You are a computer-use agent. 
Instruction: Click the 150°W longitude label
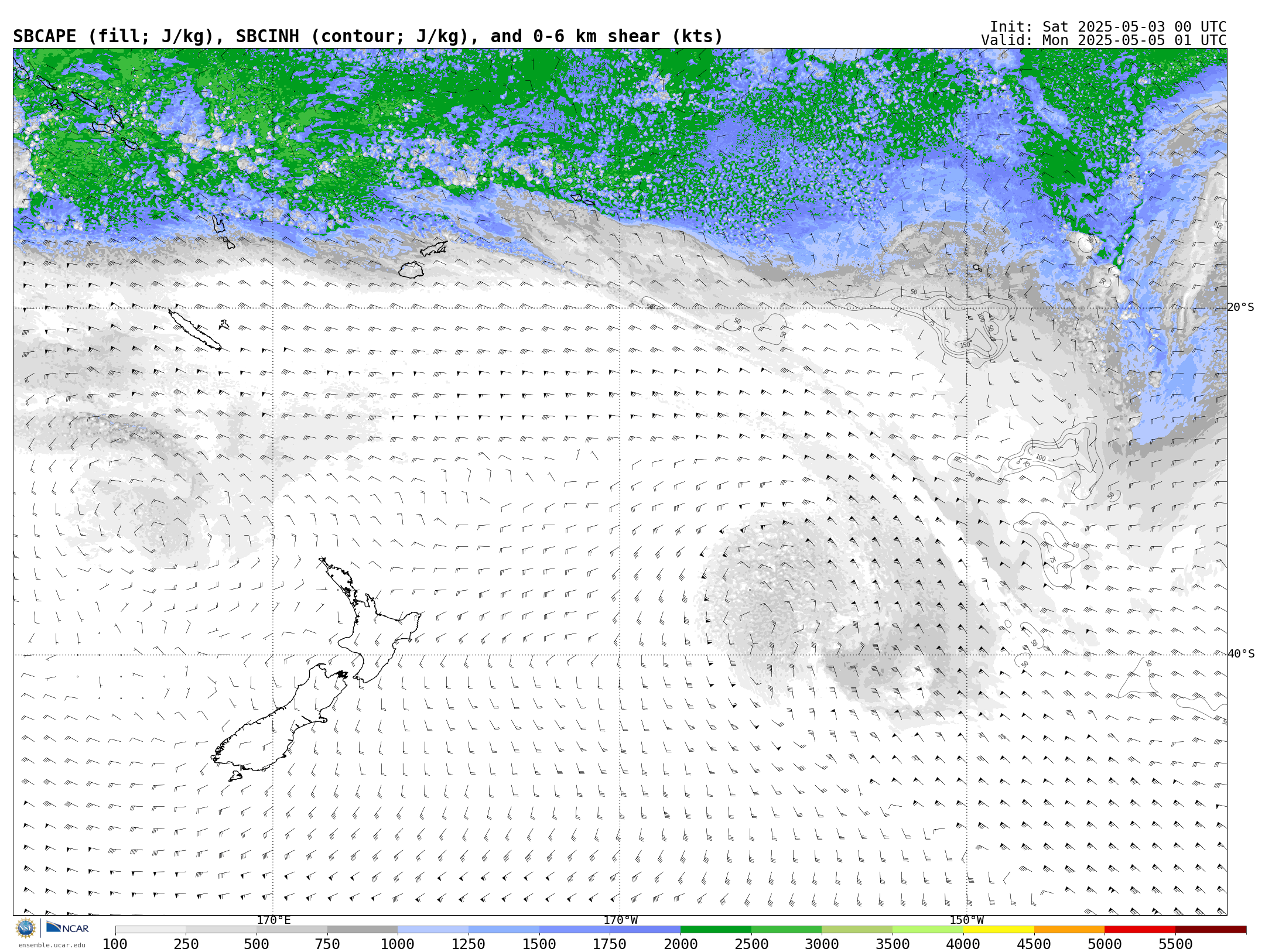tap(966, 920)
